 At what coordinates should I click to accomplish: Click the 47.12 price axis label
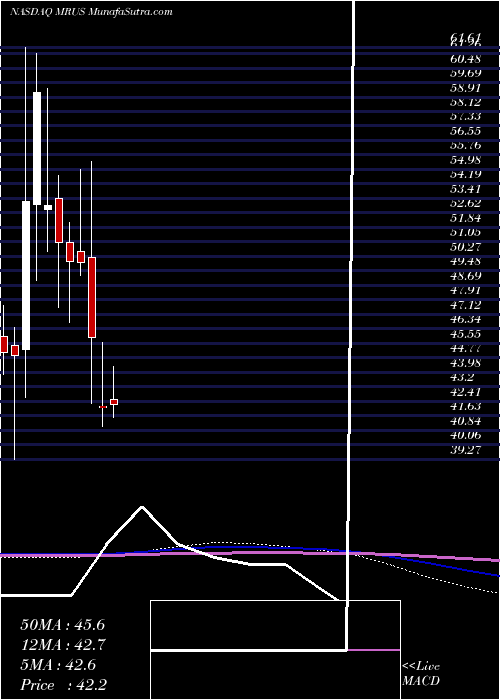click(465, 305)
